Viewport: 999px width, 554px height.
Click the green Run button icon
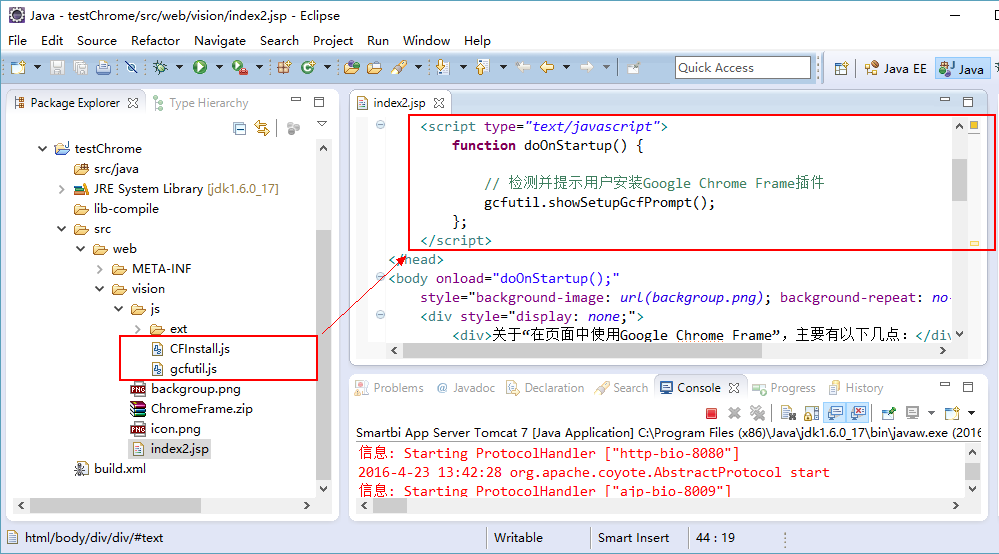pos(200,67)
